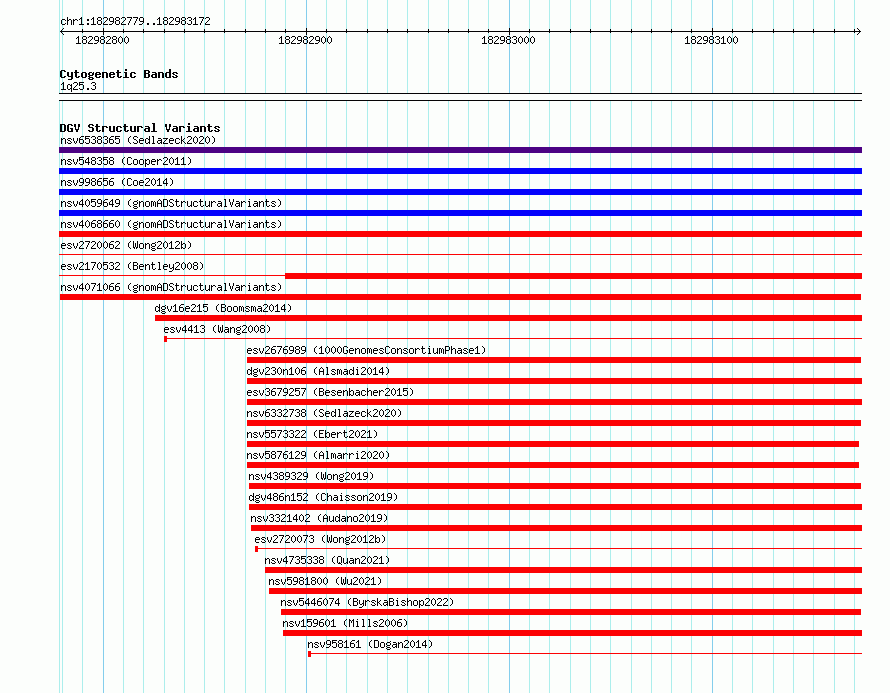Click the red bar under nsv5446074
The height and width of the screenshot is (693, 890).
[x=571, y=612]
